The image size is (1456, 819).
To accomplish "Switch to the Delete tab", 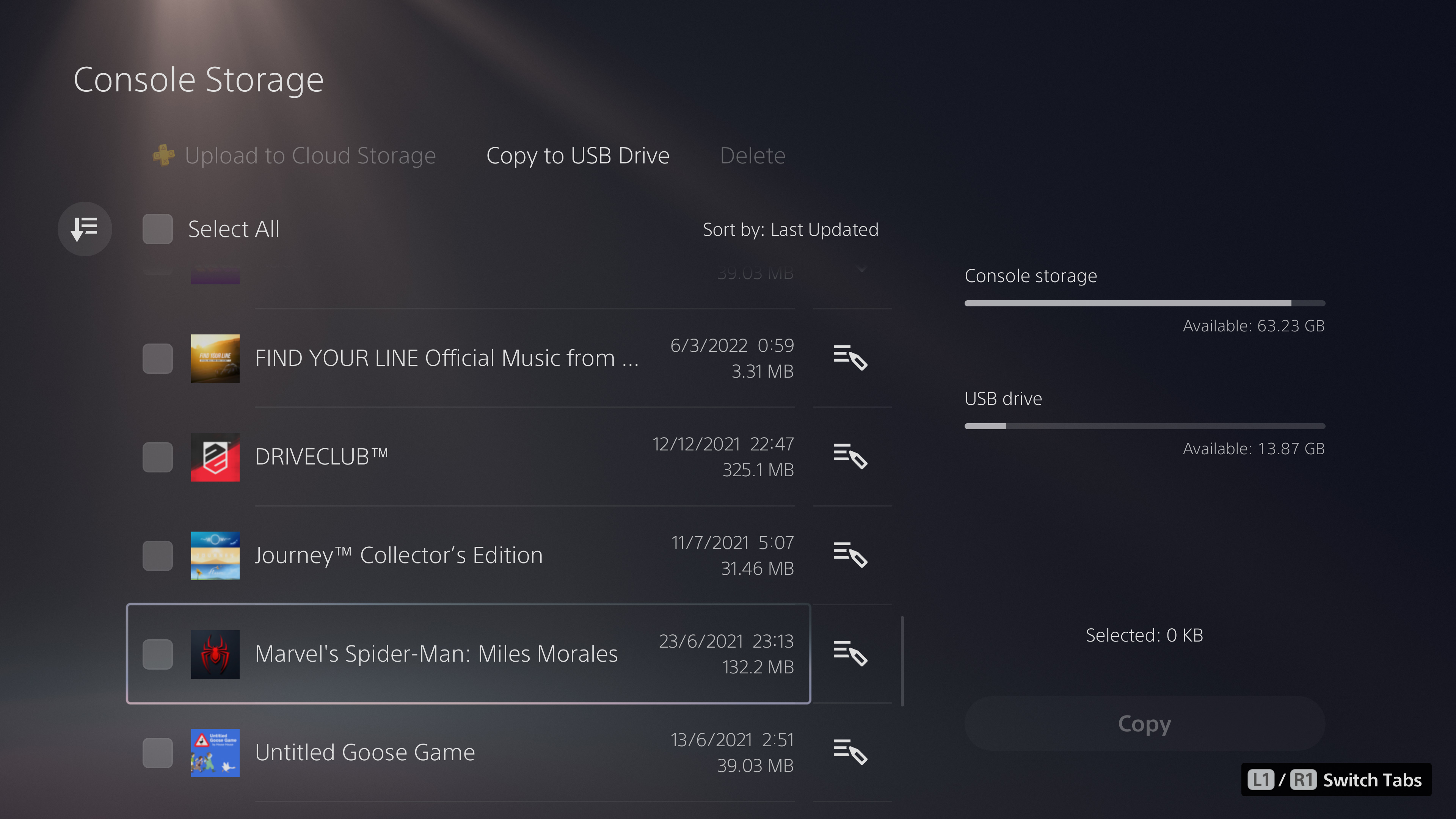I will click(x=752, y=155).
